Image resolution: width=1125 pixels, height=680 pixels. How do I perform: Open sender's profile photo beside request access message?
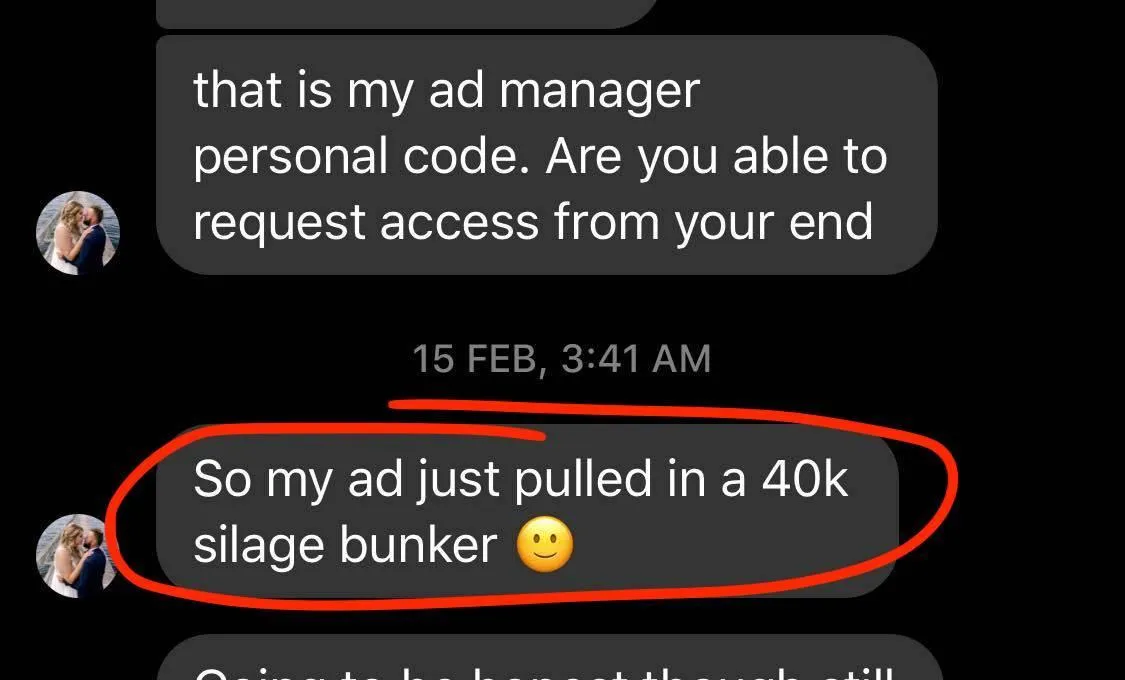tap(77, 233)
